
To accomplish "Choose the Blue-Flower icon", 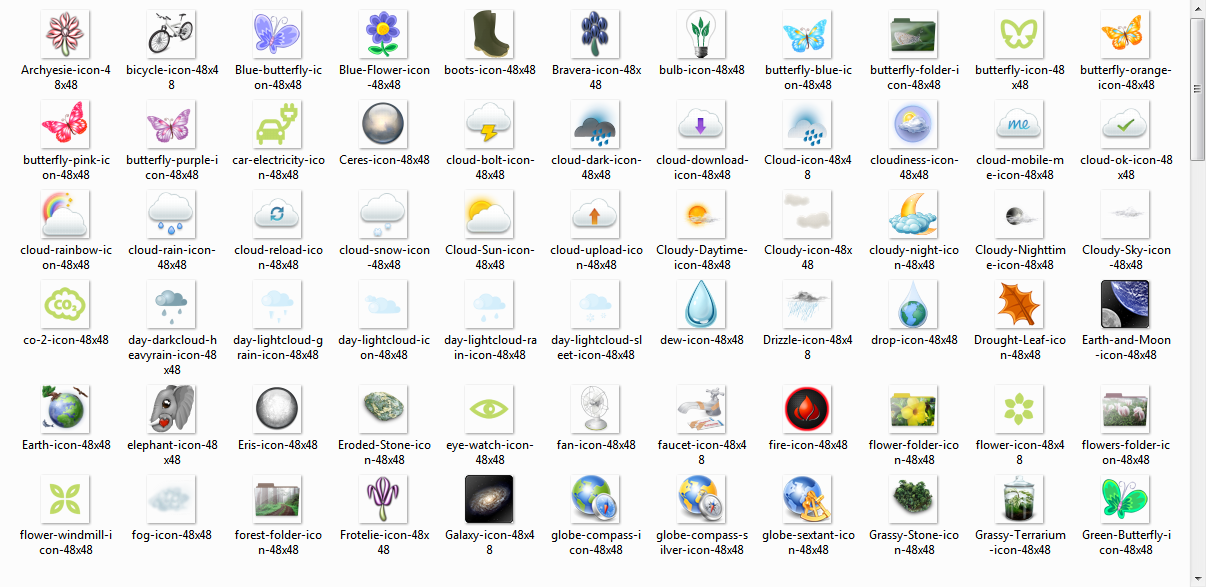I will [384, 35].
